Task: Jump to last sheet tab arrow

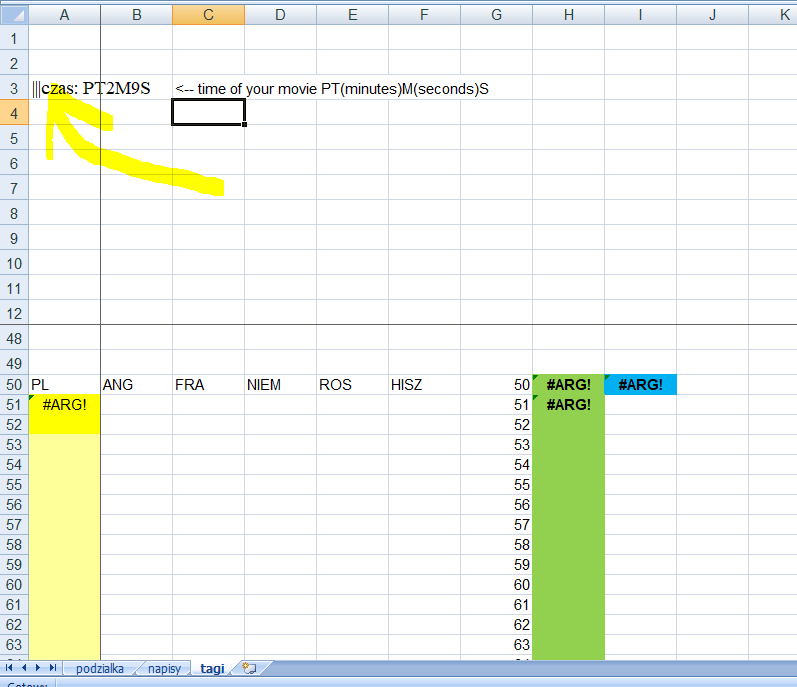Action: tap(52, 667)
